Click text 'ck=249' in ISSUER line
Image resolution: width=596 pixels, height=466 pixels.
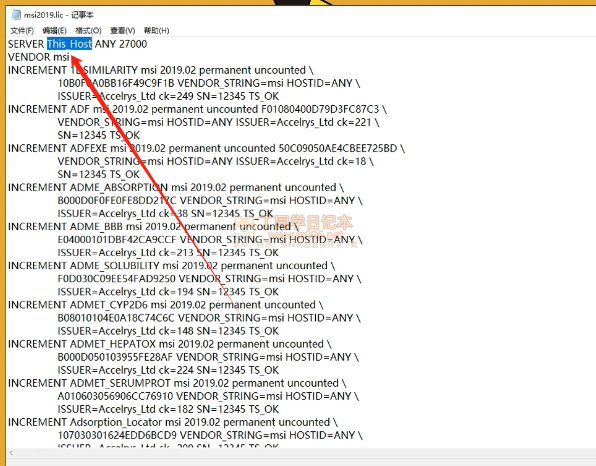point(176,96)
